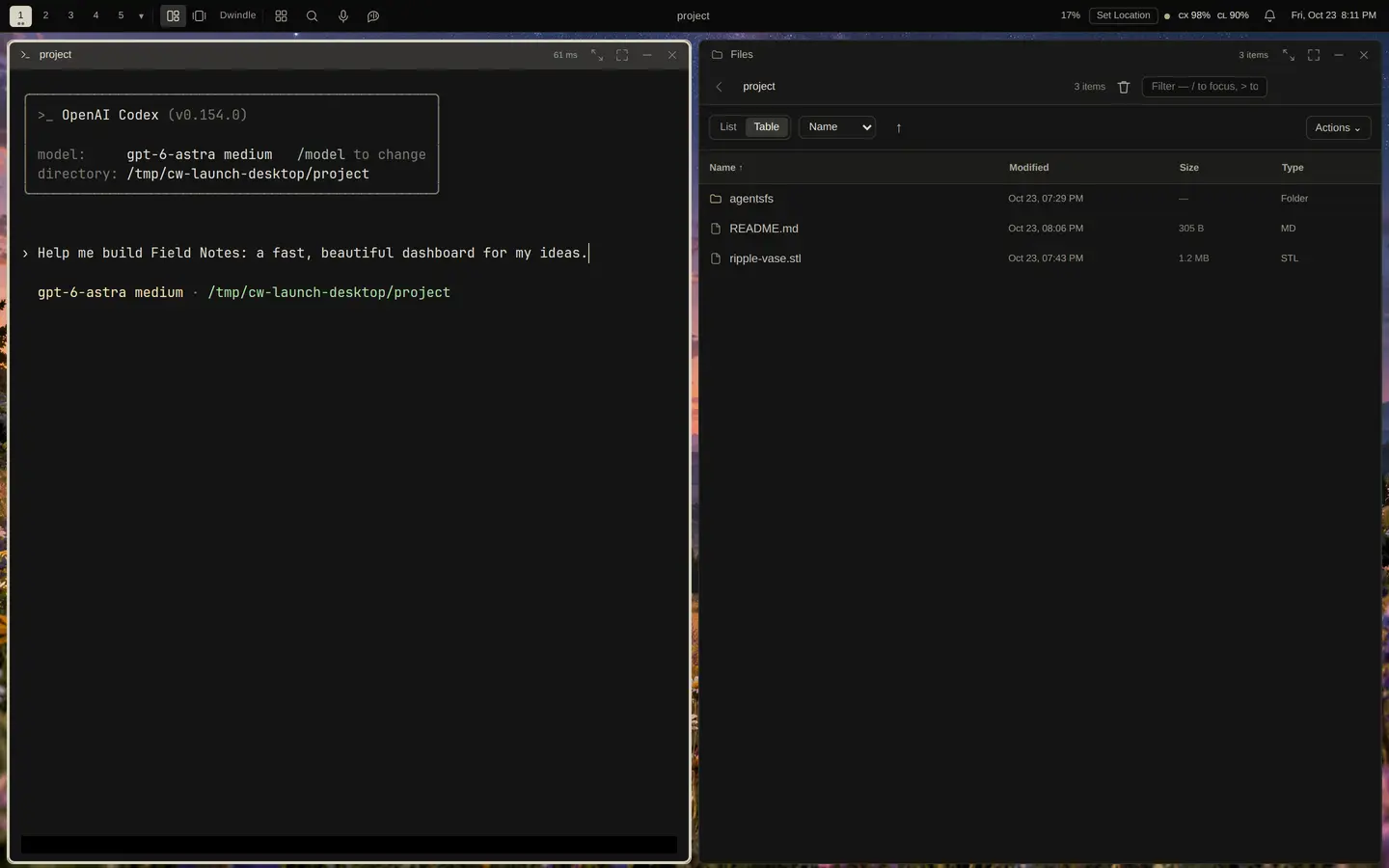Screen dimensions: 1389x868
Task: Click the date and time clock
Action: (1333, 15)
